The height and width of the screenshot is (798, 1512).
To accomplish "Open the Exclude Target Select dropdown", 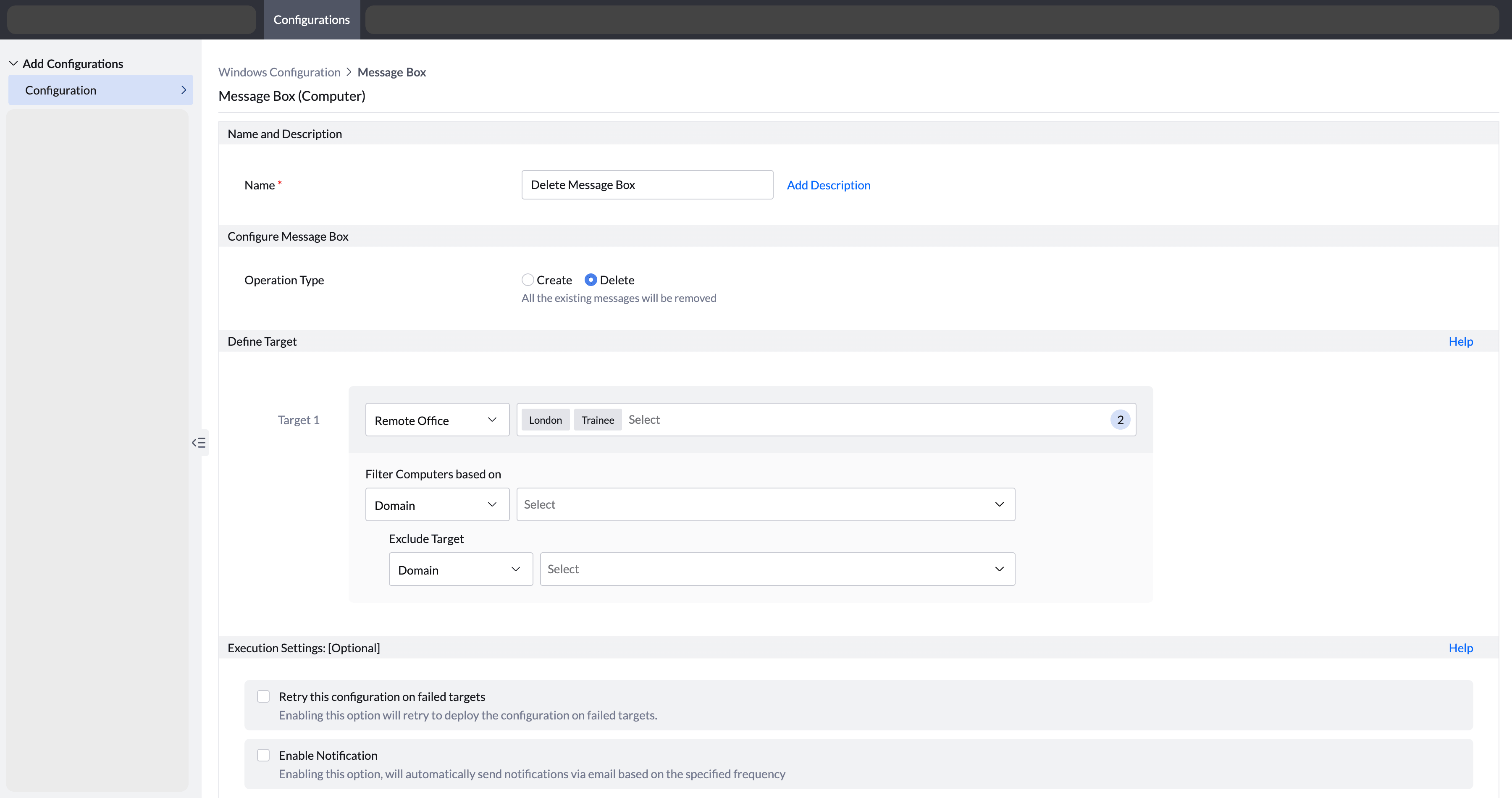I will 777,569.
